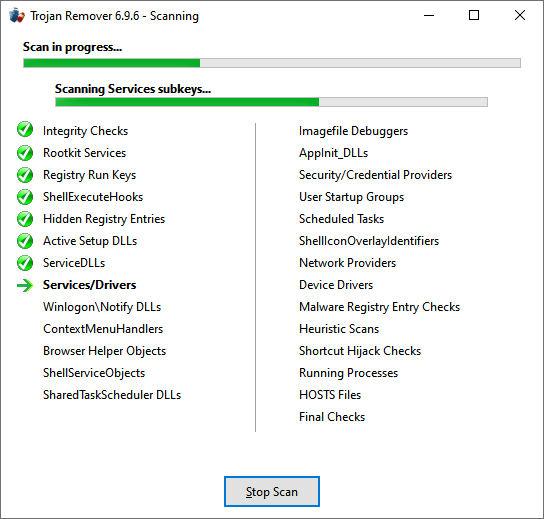Click the green checkmark beside ShellExecuteHooks
The width and height of the screenshot is (544, 519).
(x=25, y=197)
